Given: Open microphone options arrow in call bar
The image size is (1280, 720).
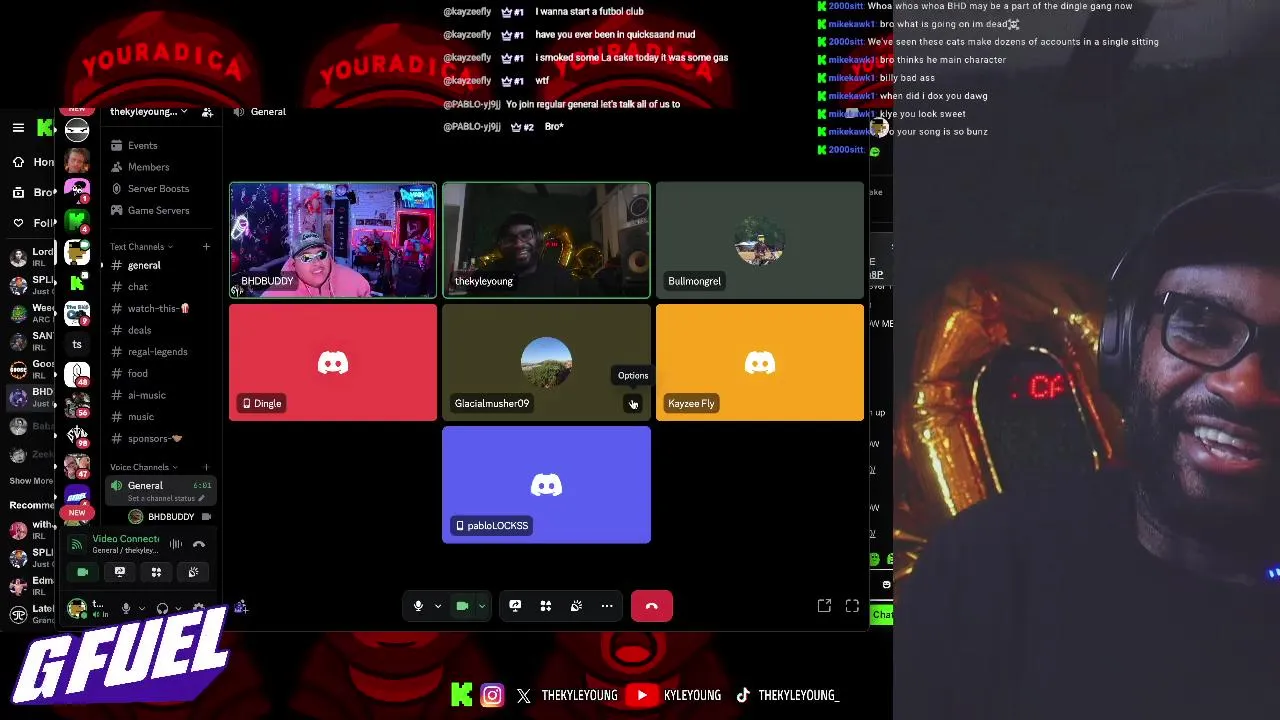Looking at the screenshot, I should [437, 606].
